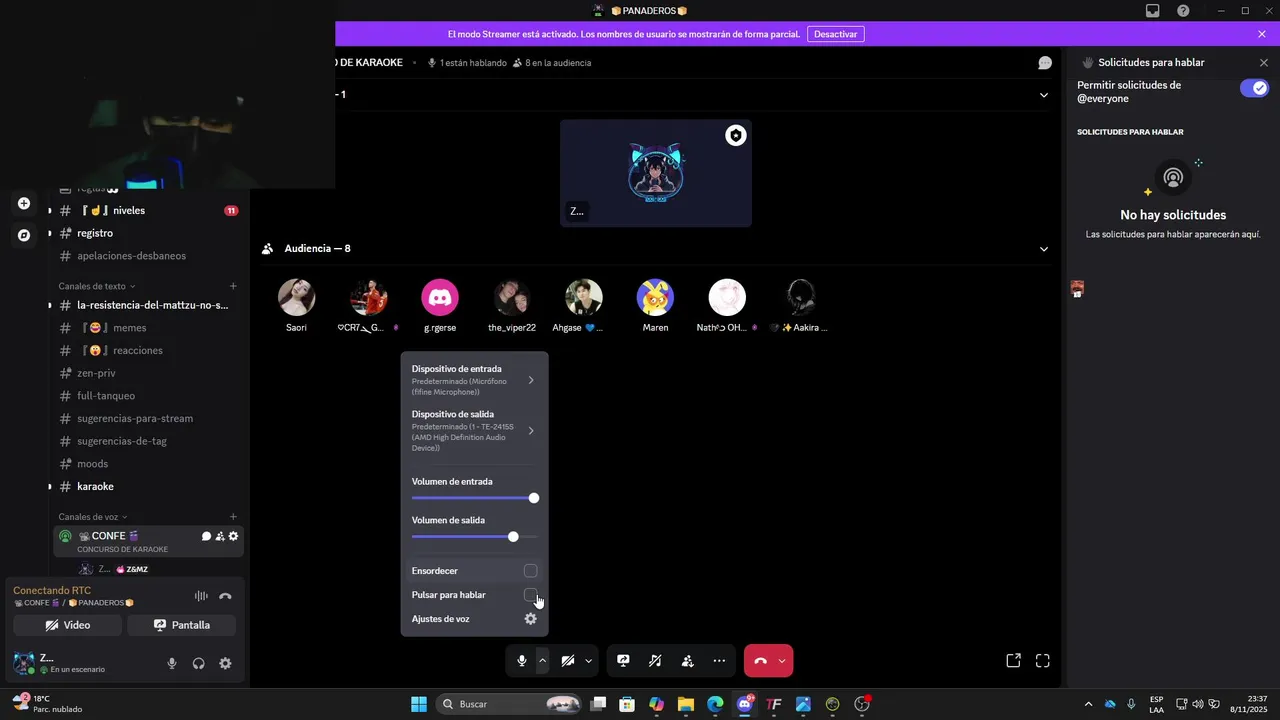The height and width of the screenshot is (720, 1280).
Task: Open the niveles channel
Action: click(x=148, y=211)
